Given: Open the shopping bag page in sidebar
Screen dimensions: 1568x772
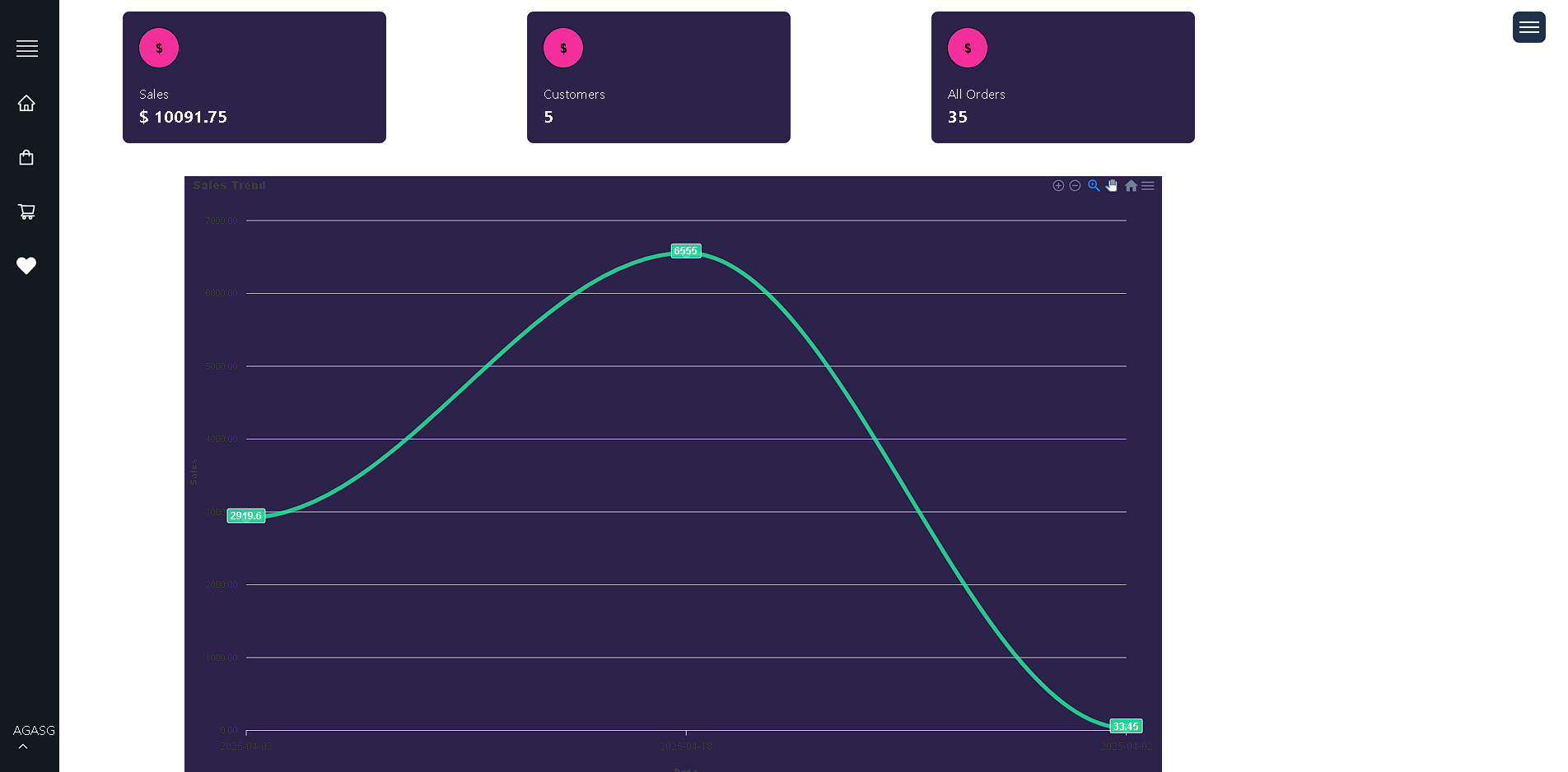Looking at the screenshot, I should [26, 157].
